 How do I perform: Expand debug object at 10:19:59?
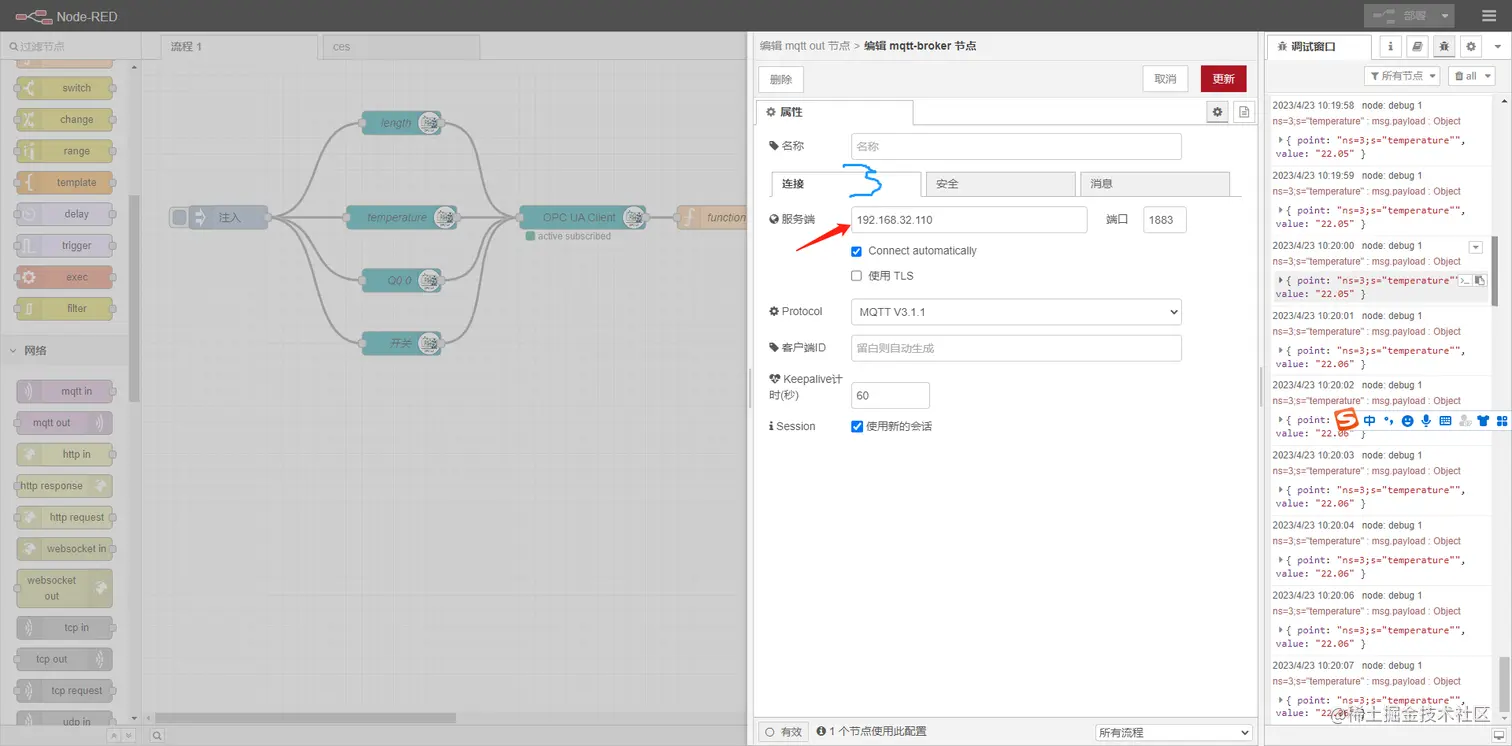click(1281, 210)
